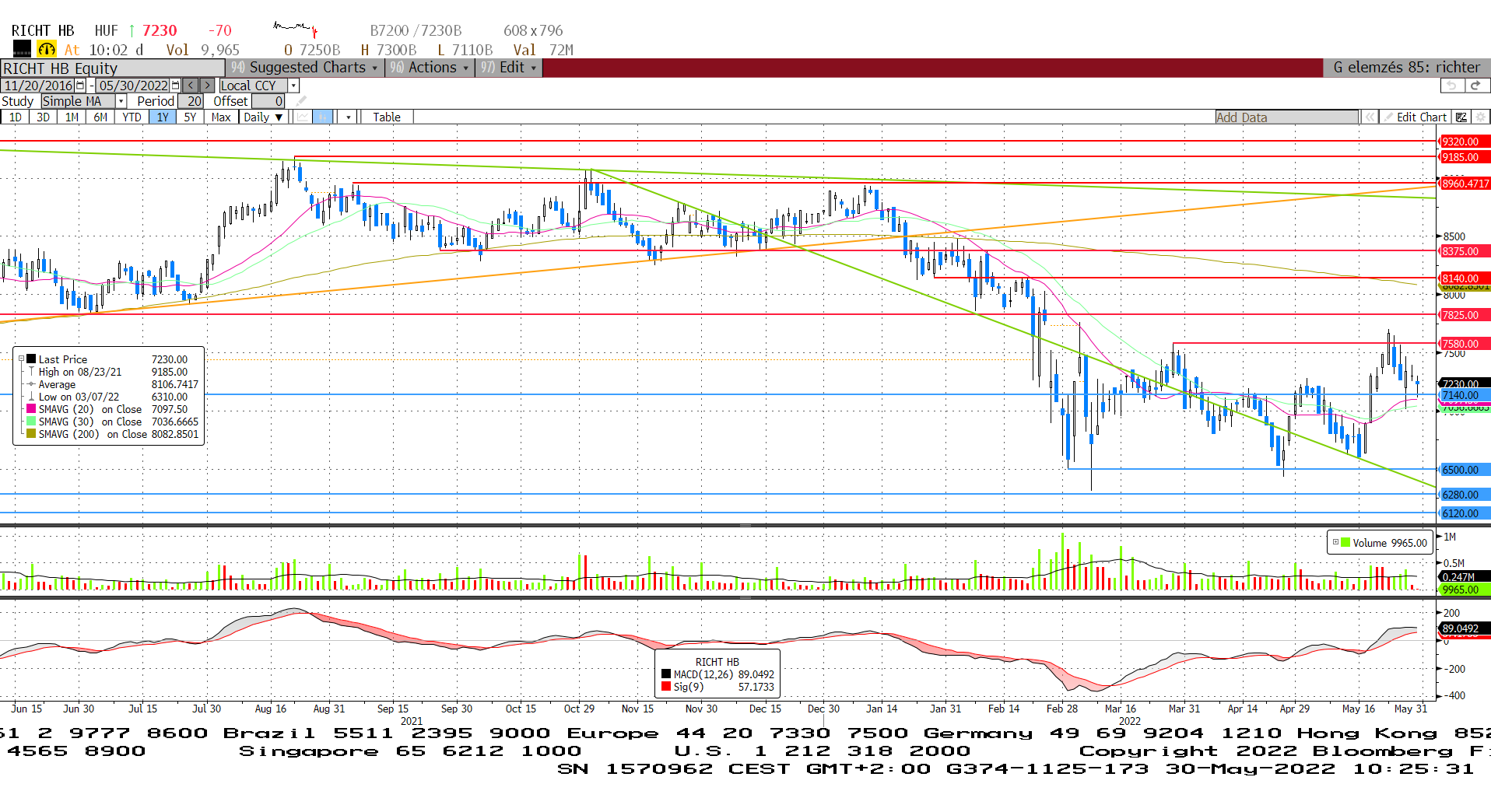The height and width of the screenshot is (812, 1491).
Task: Click the Period value 20 field
Action: [x=191, y=101]
